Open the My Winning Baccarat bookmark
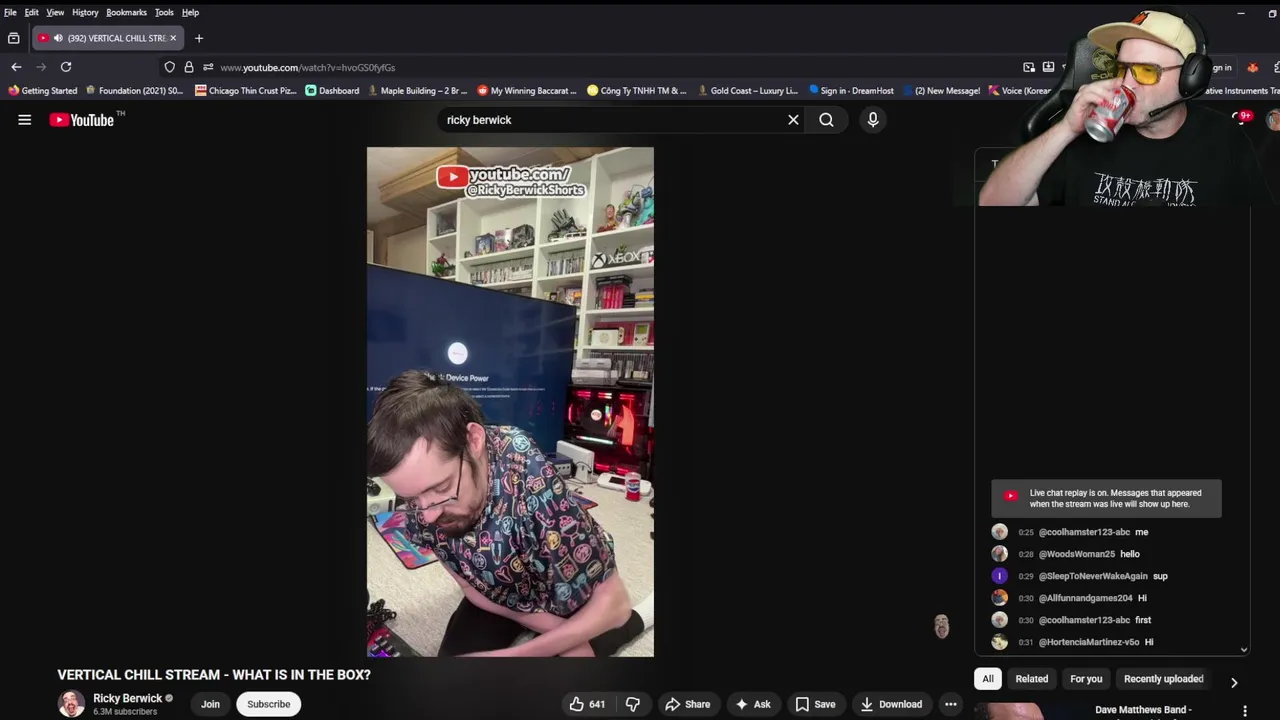 click(526, 91)
